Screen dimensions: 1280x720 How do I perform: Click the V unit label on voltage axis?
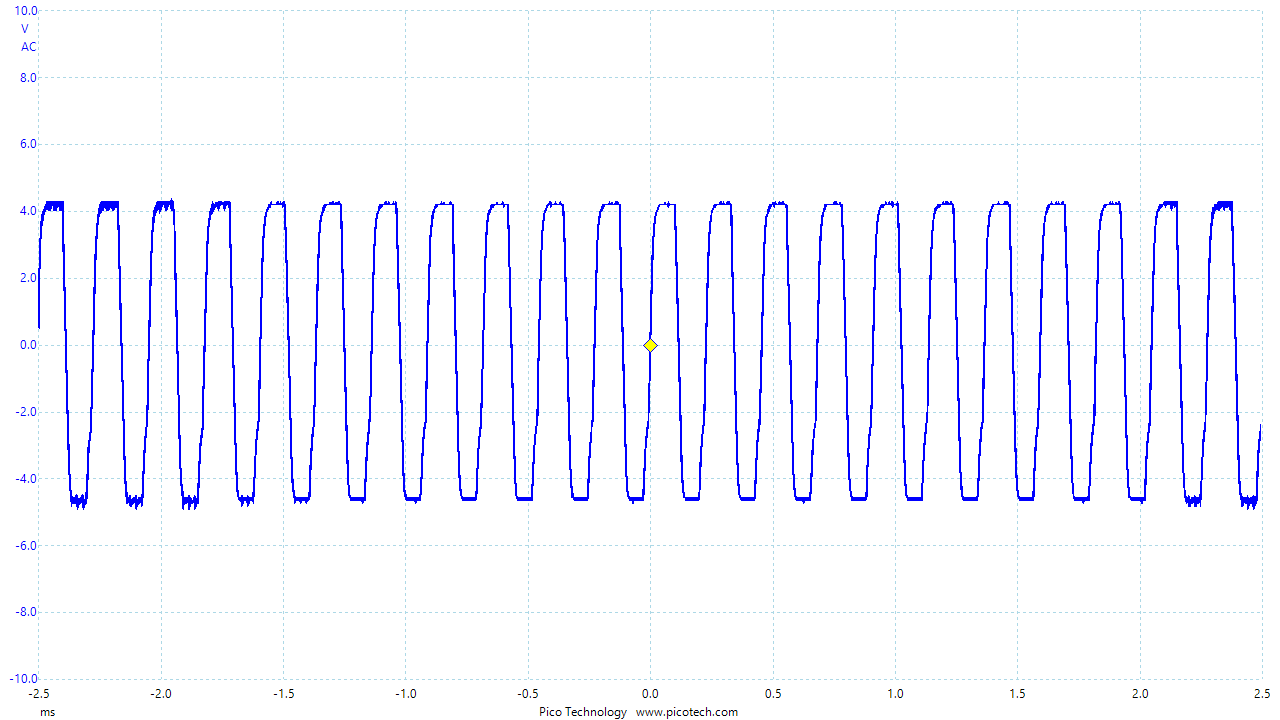tap(25, 29)
